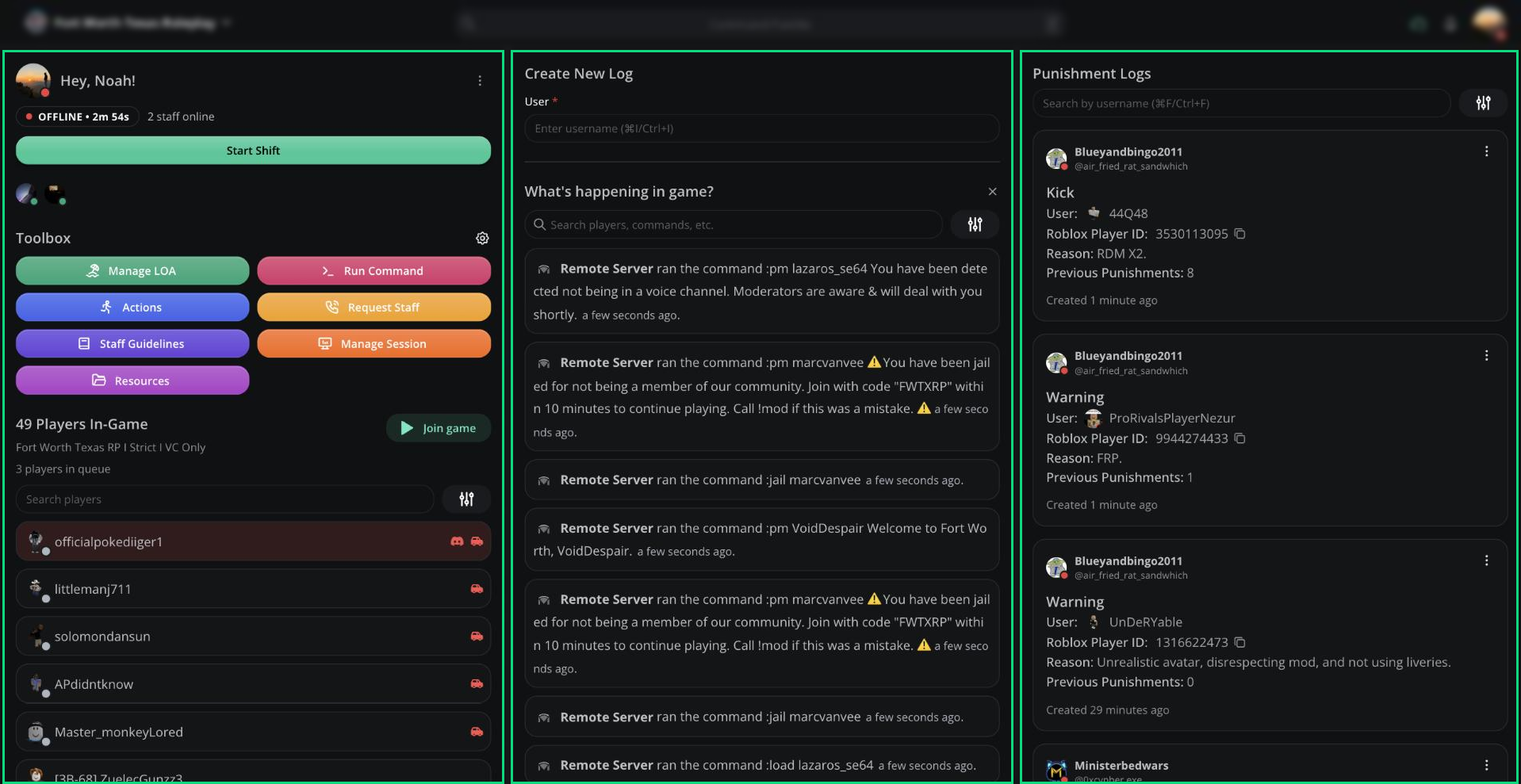
Task: Copy Roblox Player ID 9944274433
Action: (x=1240, y=438)
